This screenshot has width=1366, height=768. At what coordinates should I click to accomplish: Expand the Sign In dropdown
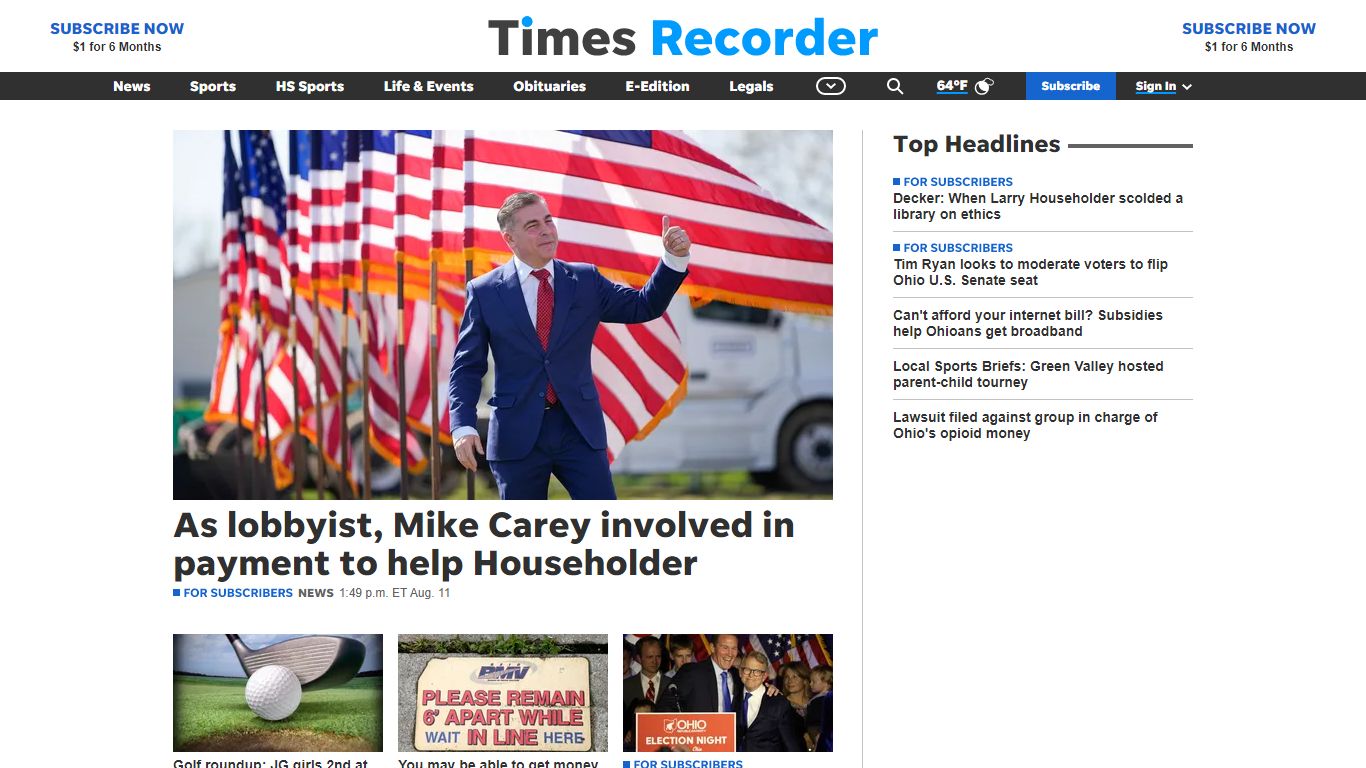[1164, 86]
